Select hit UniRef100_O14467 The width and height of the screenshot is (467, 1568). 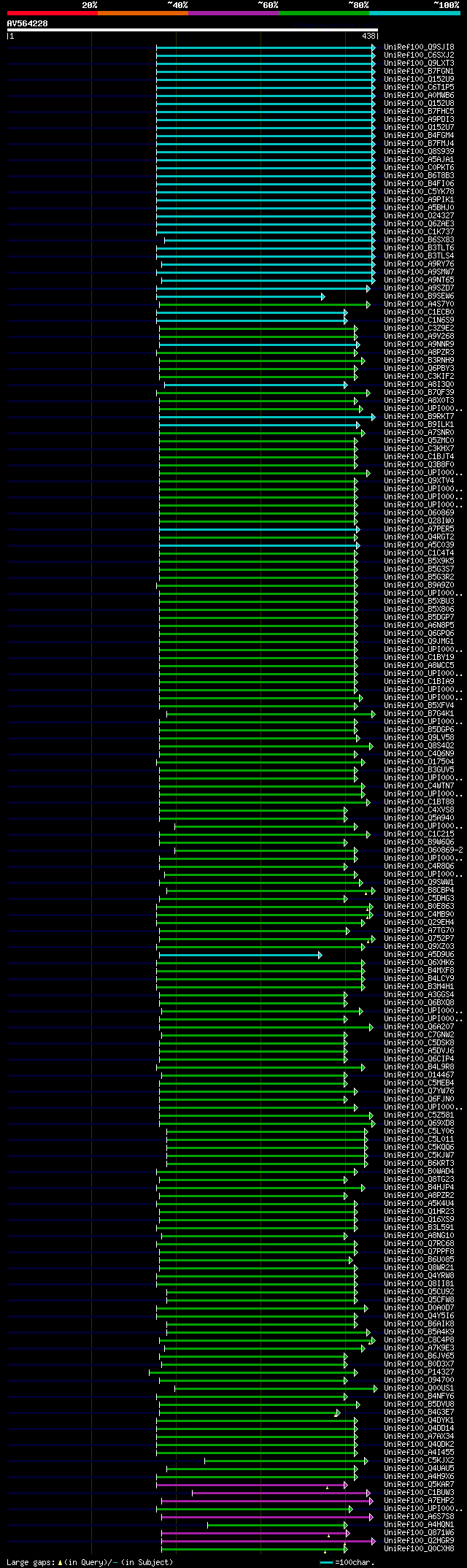pyautogui.click(x=419, y=1075)
